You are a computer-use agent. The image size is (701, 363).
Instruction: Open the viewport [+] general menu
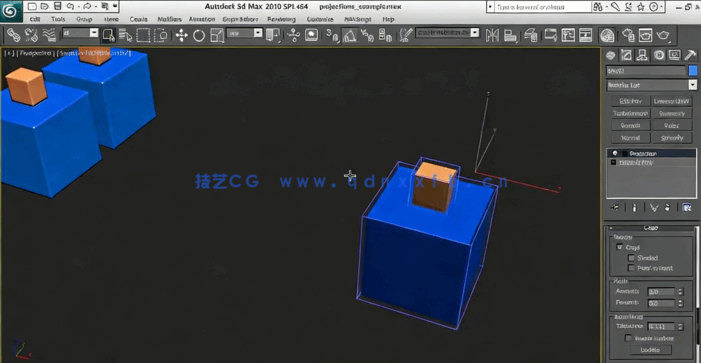coord(9,53)
